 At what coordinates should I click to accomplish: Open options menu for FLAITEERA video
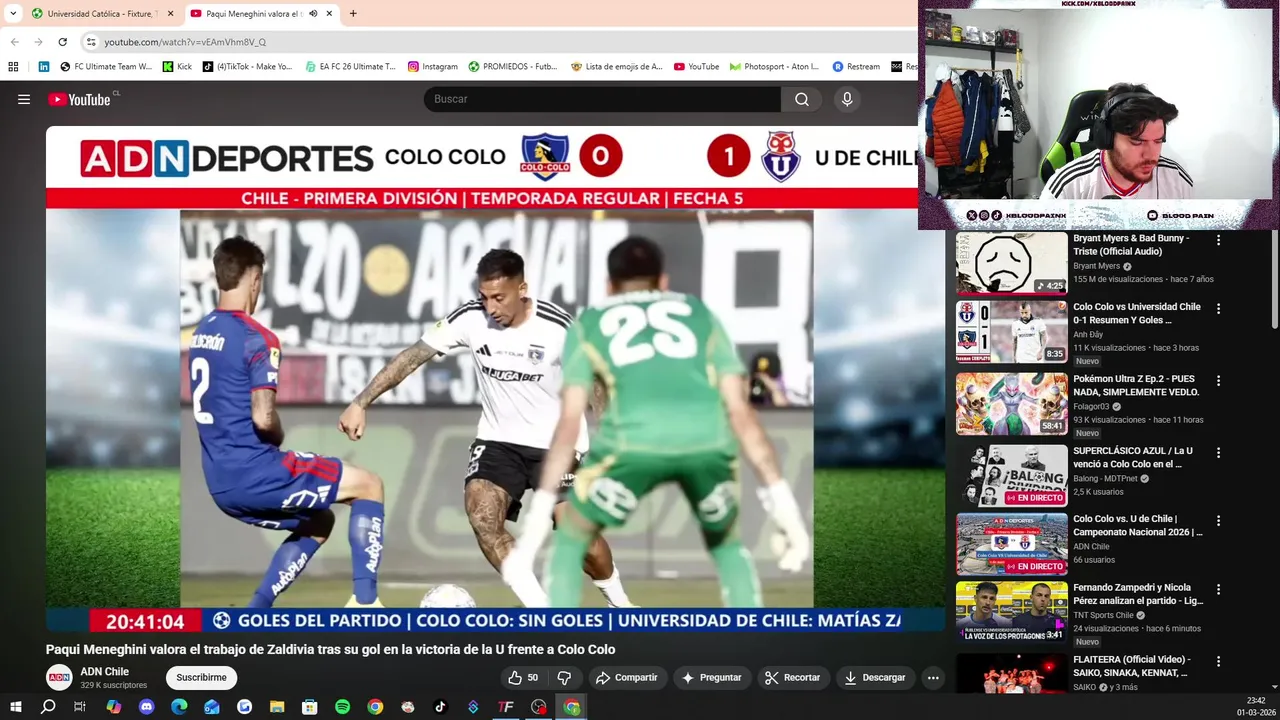pyautogui.click(x=1218, y=662)
